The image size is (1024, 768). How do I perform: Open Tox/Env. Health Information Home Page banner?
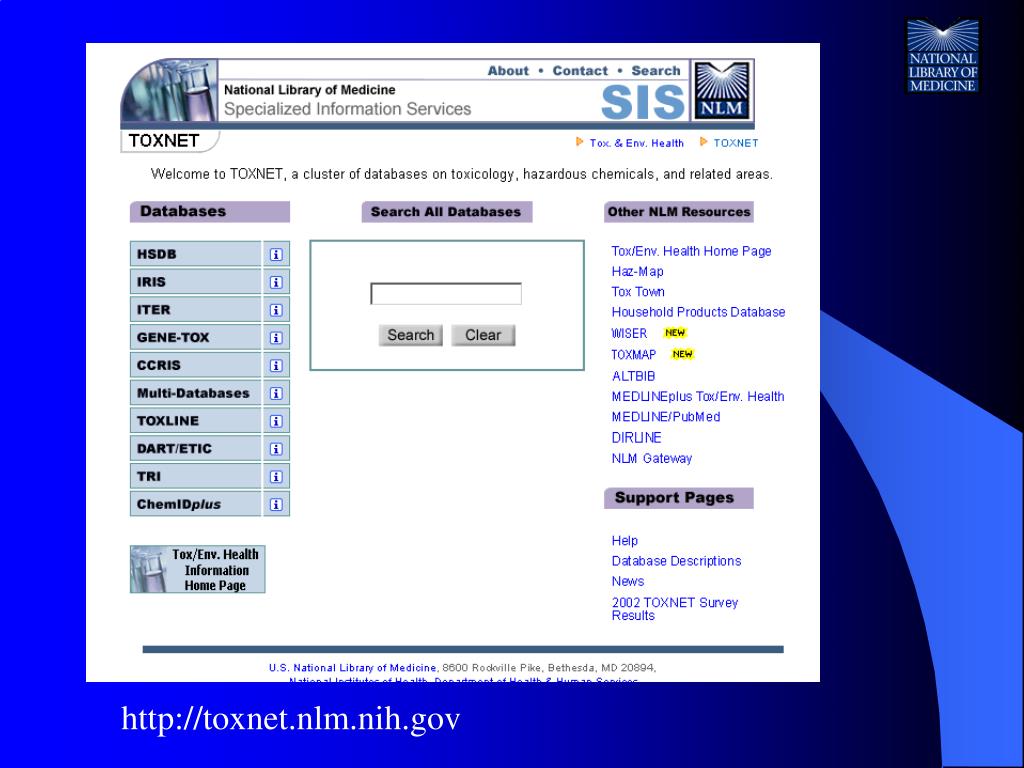(x=197, y=569)
